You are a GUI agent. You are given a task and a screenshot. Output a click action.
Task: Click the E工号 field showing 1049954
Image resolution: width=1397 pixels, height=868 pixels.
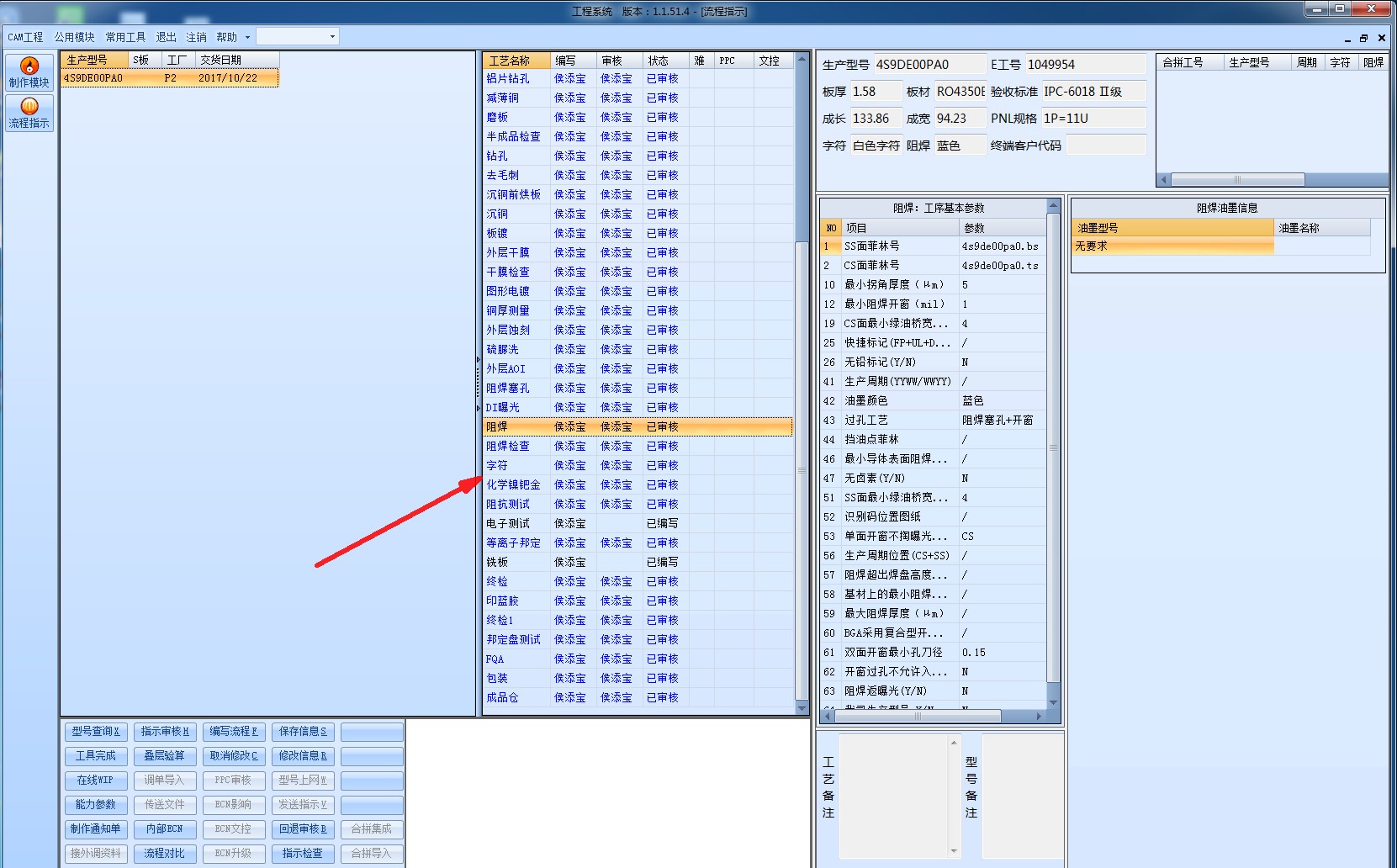pos(1085,65)
